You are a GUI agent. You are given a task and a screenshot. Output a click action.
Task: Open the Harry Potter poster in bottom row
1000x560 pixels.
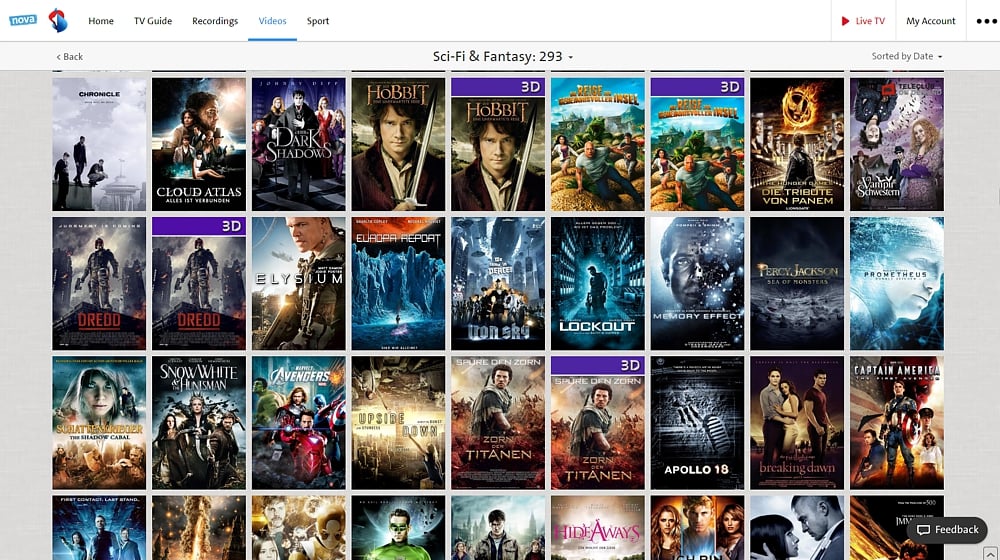(498, 527)
